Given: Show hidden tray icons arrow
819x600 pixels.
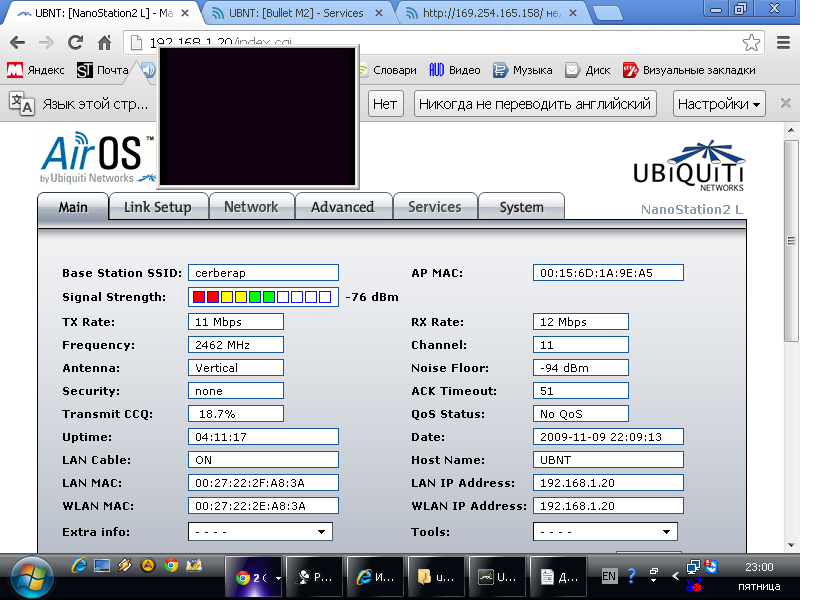Looking at the screenshot, I should coord(675,576).
